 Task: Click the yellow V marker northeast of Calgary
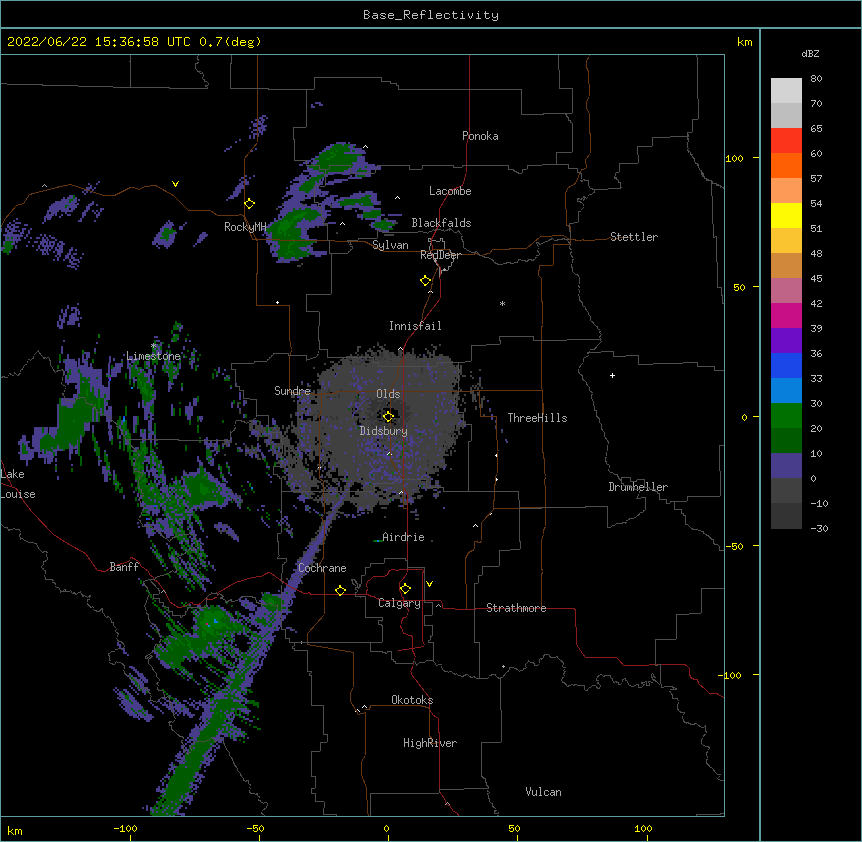tap(429, 584)
